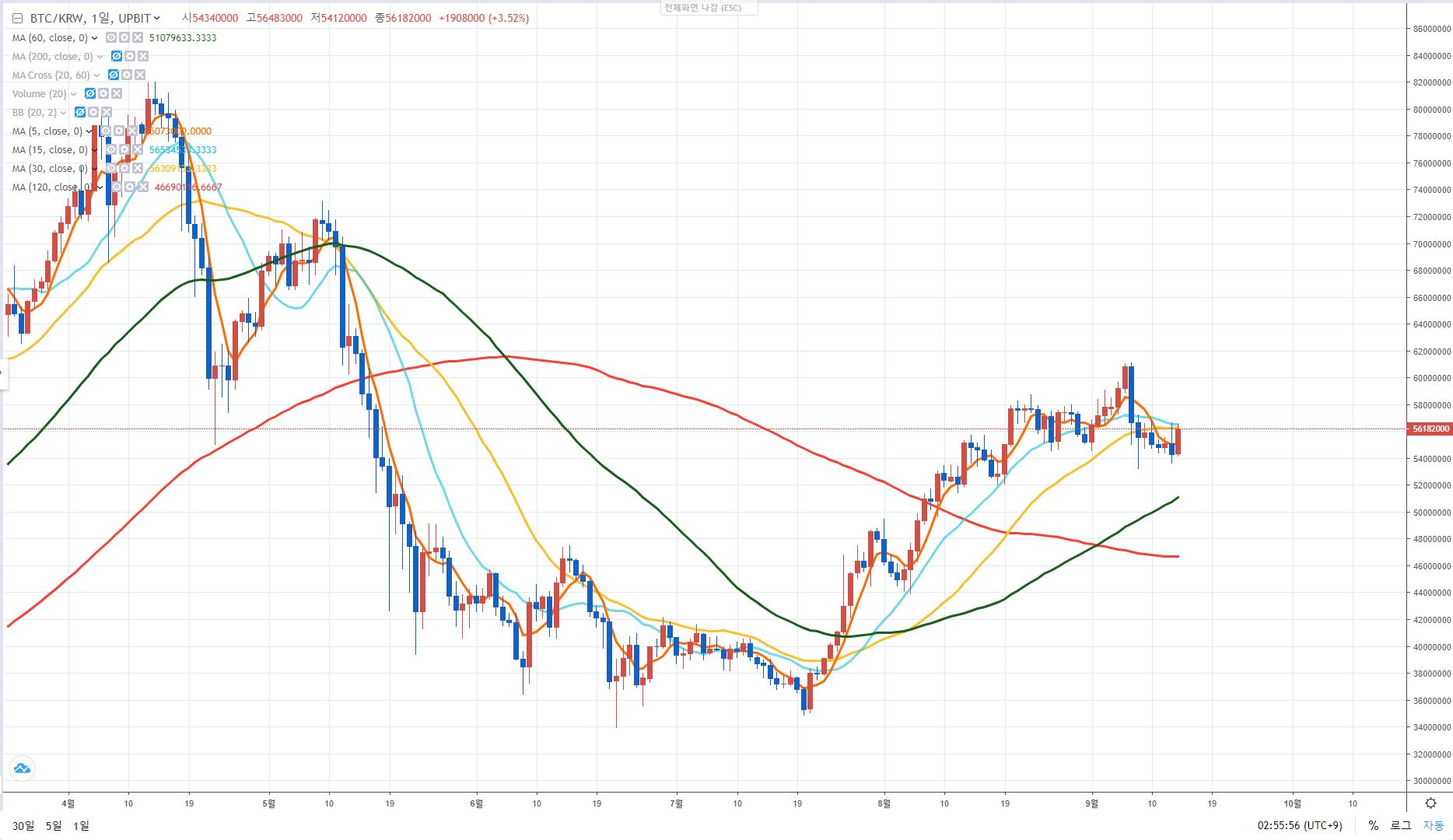Open settings for MA (60, close, 0)
The height and width of the screenshot is (840, 1453).
point(124,37)
